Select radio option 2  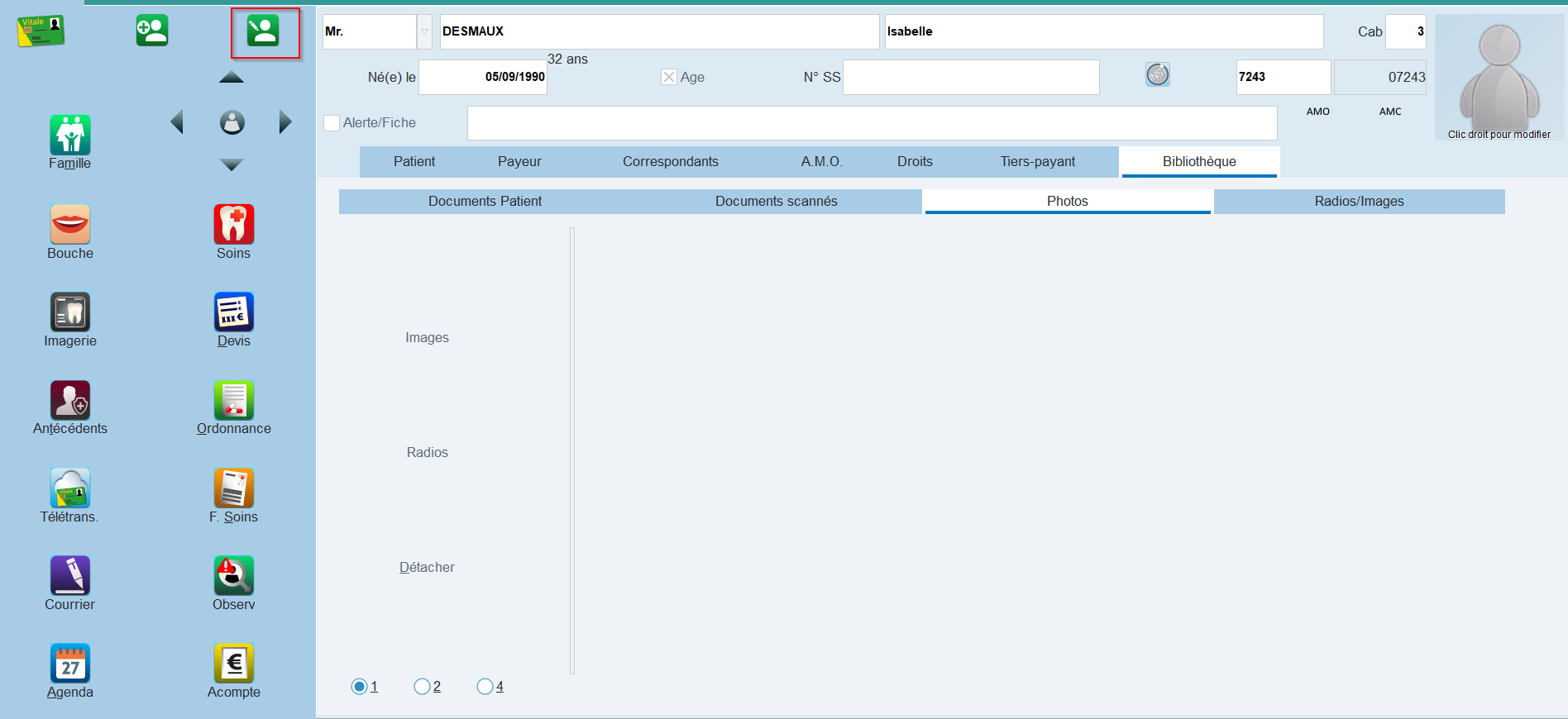click(x=422, y=687)
